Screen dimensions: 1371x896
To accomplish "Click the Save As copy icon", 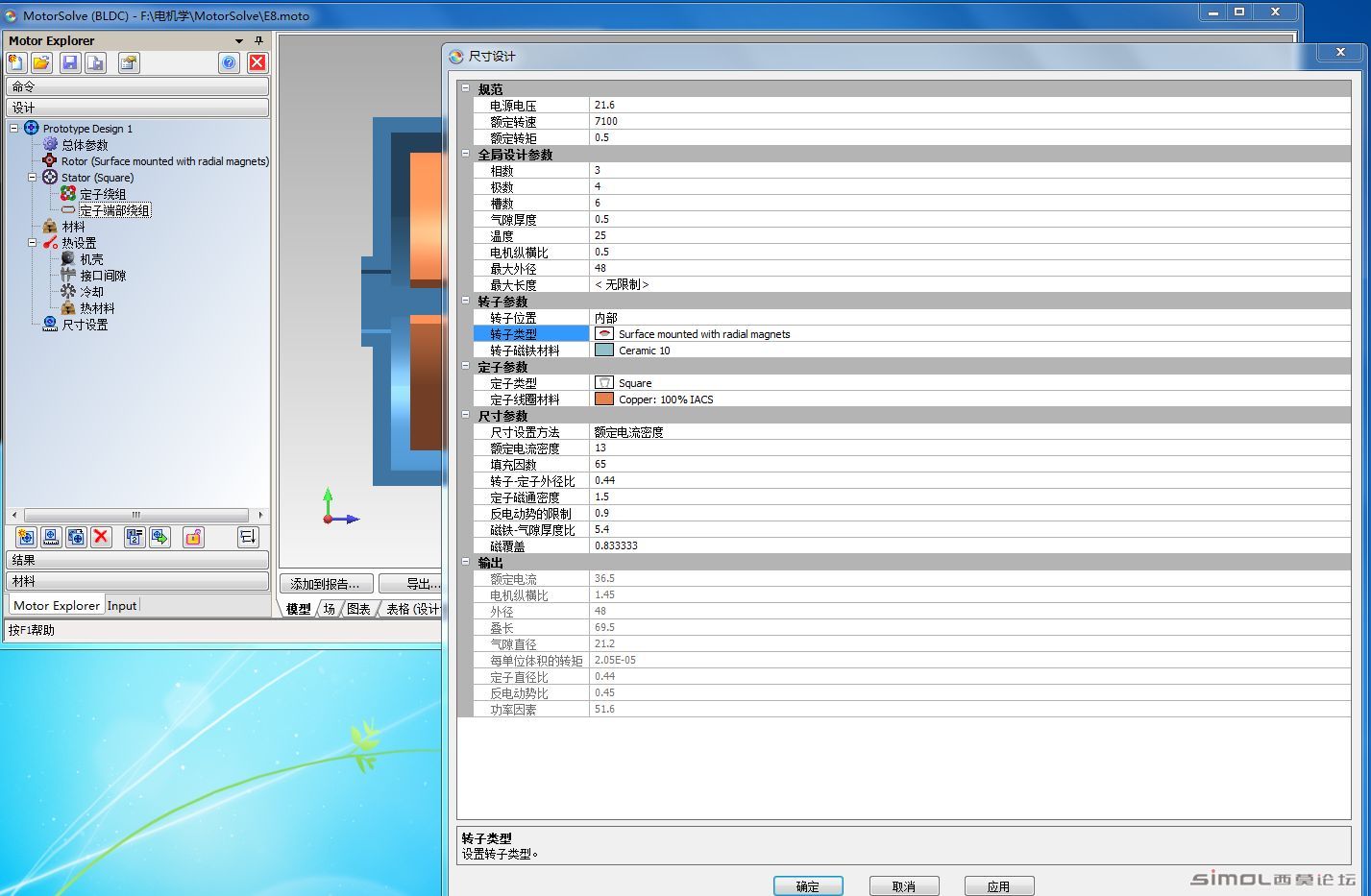I will point(95,62).
